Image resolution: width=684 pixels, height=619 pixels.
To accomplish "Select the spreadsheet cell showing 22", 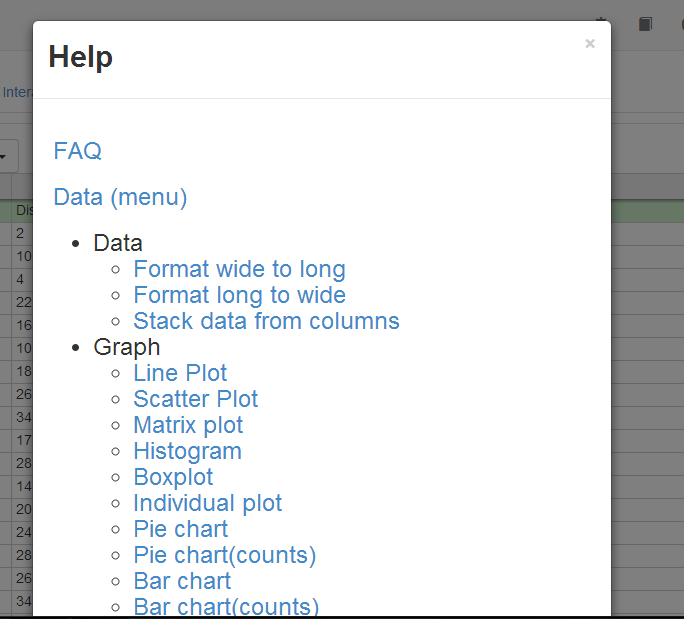I will point(22,302).
